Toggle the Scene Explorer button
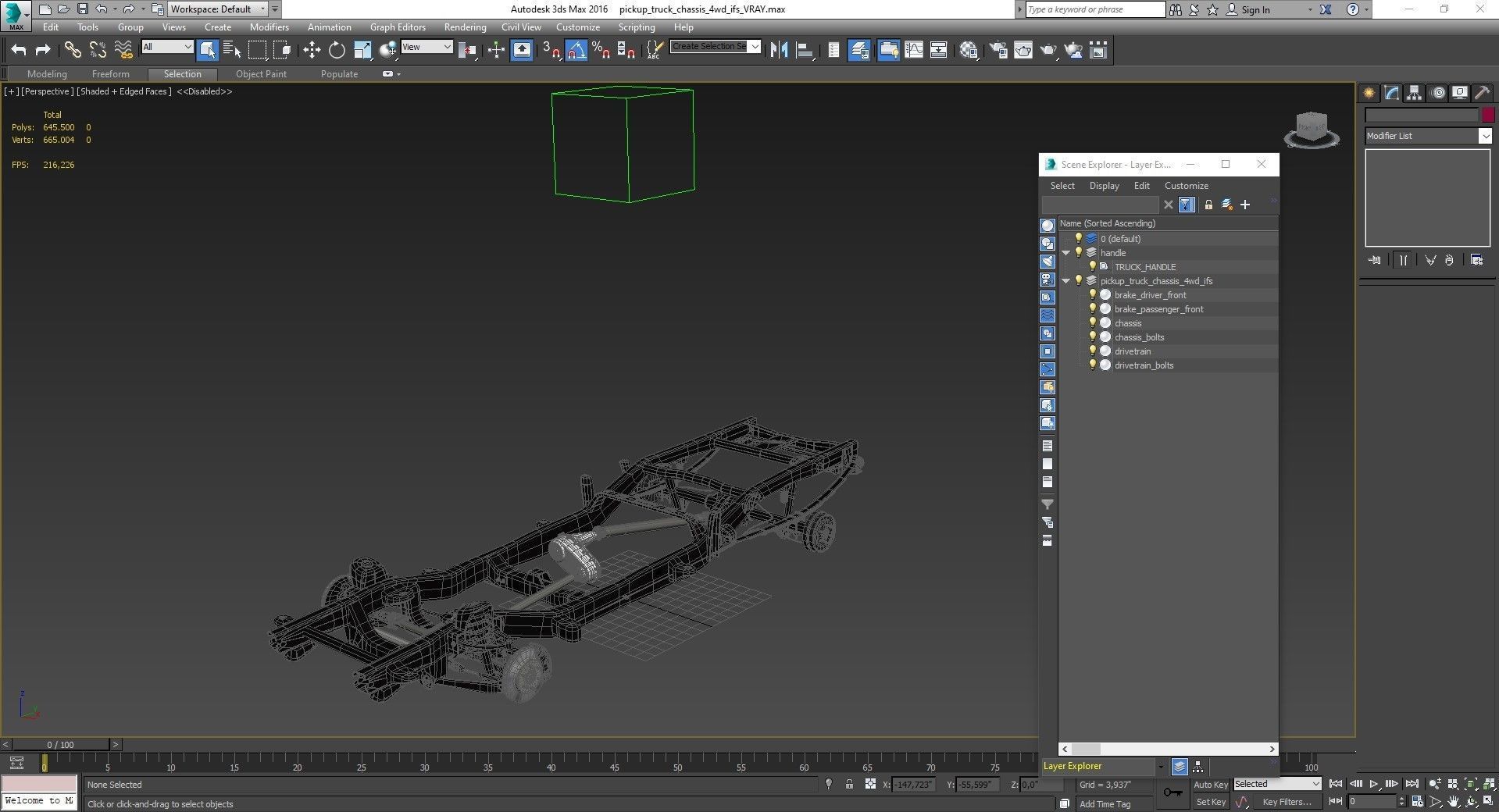The height and width of the screenshot is (812, 1499). tap(833, 50)
